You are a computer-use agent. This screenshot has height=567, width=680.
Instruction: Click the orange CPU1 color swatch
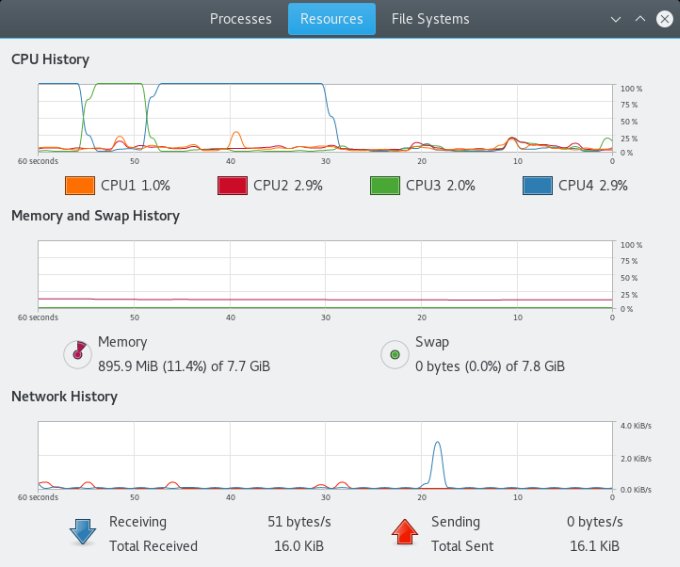[79, 186]
